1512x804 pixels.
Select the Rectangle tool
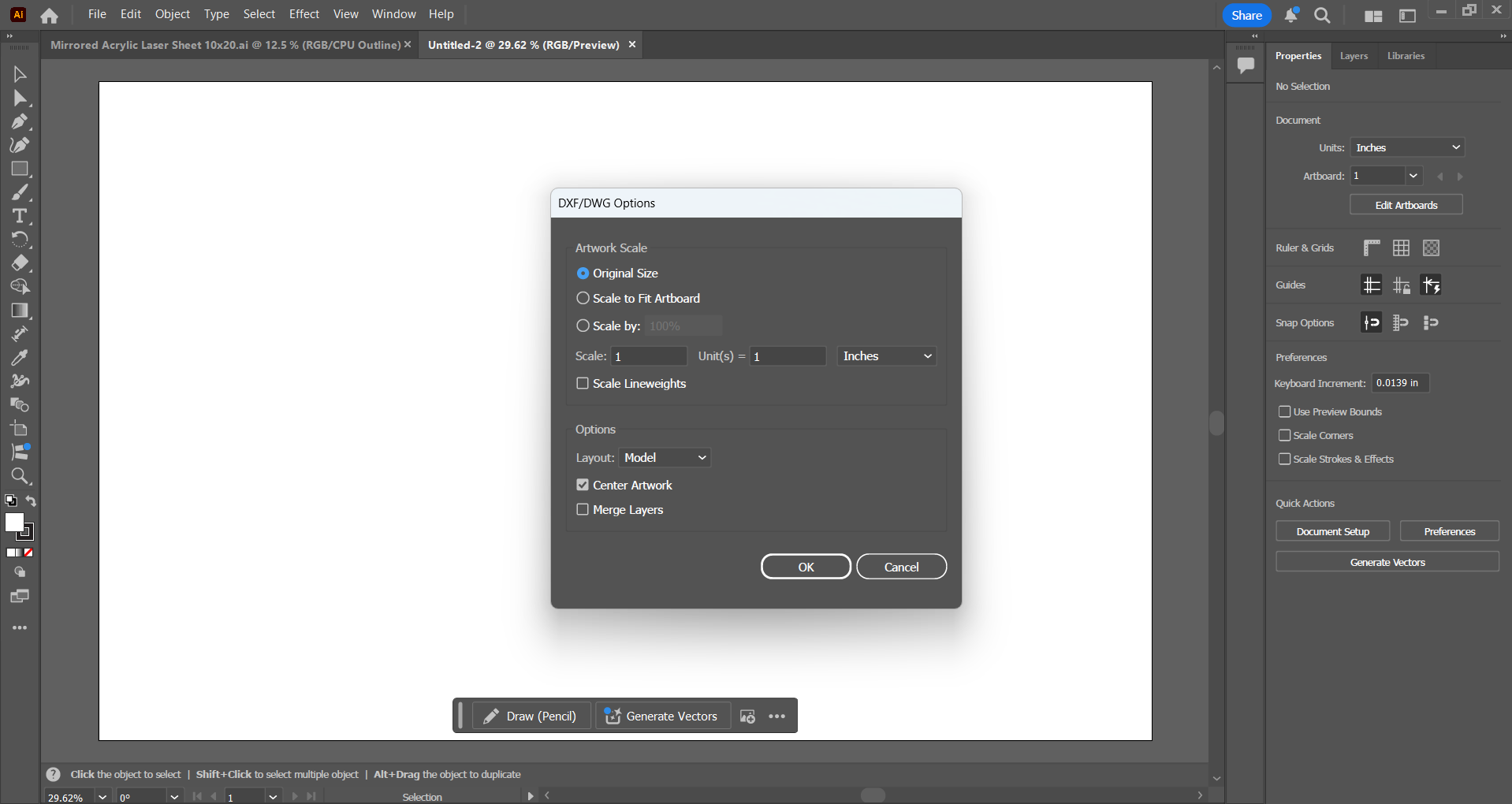pos(20,169)
